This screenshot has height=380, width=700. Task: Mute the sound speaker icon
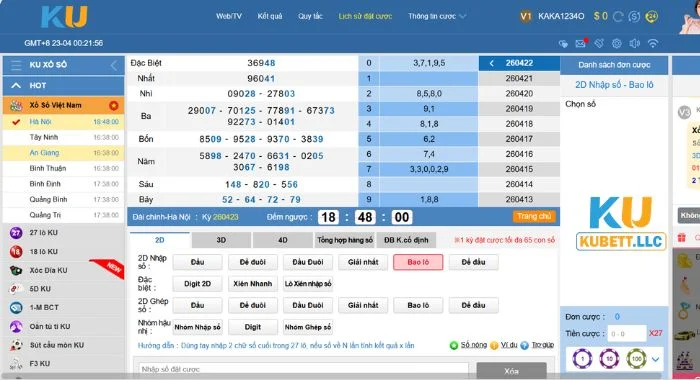pyautogui.click(x=634, y=43)
